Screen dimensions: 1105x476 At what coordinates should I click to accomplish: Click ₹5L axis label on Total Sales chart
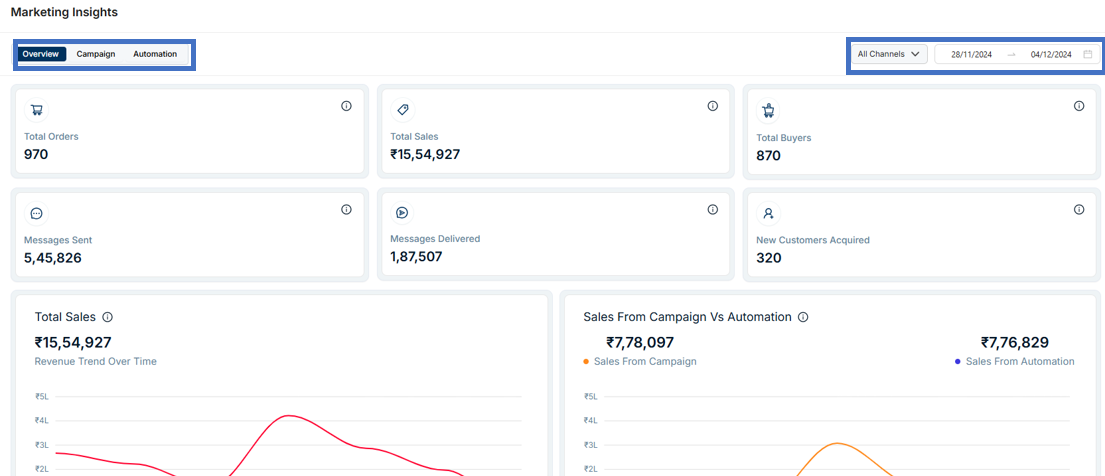coord(42,397)
